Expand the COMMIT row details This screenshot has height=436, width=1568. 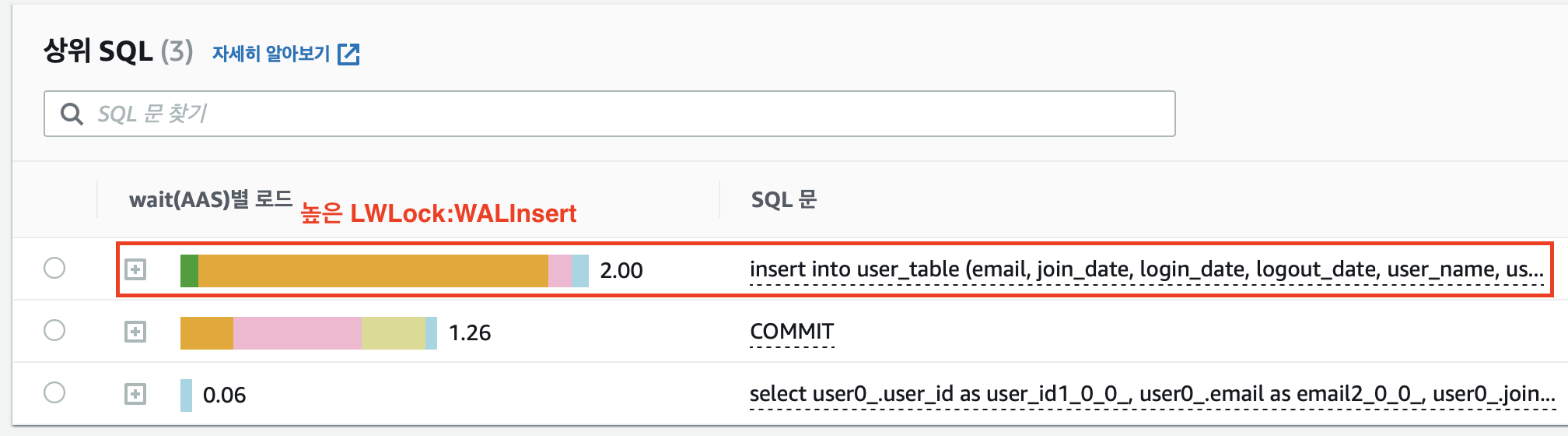click(x=135, y=332)
